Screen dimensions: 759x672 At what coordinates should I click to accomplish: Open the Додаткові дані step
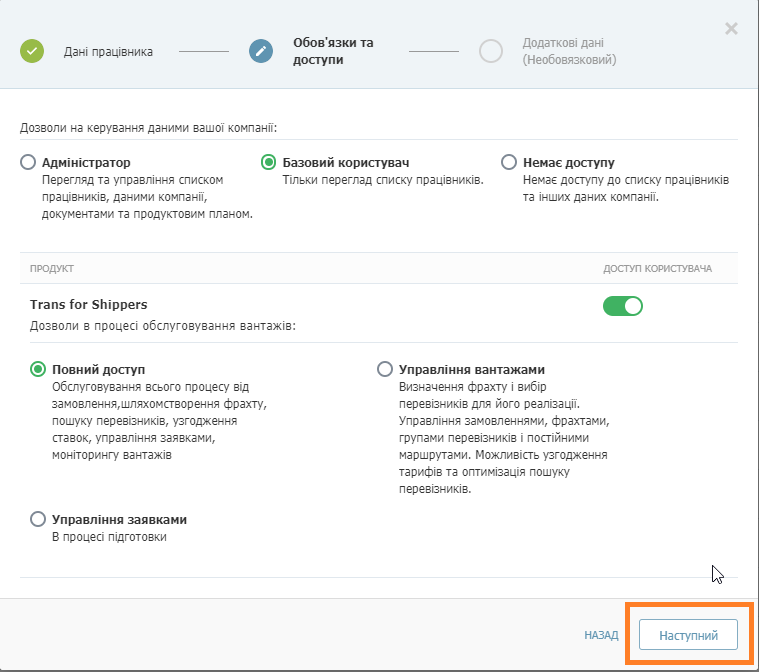569,51
